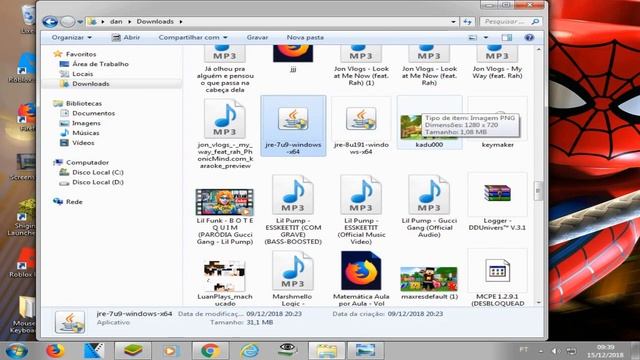The height and width of the screenshot is (360, 640).
Task: Select maxresdefault (1) image
Action: (x=429, y=283)
